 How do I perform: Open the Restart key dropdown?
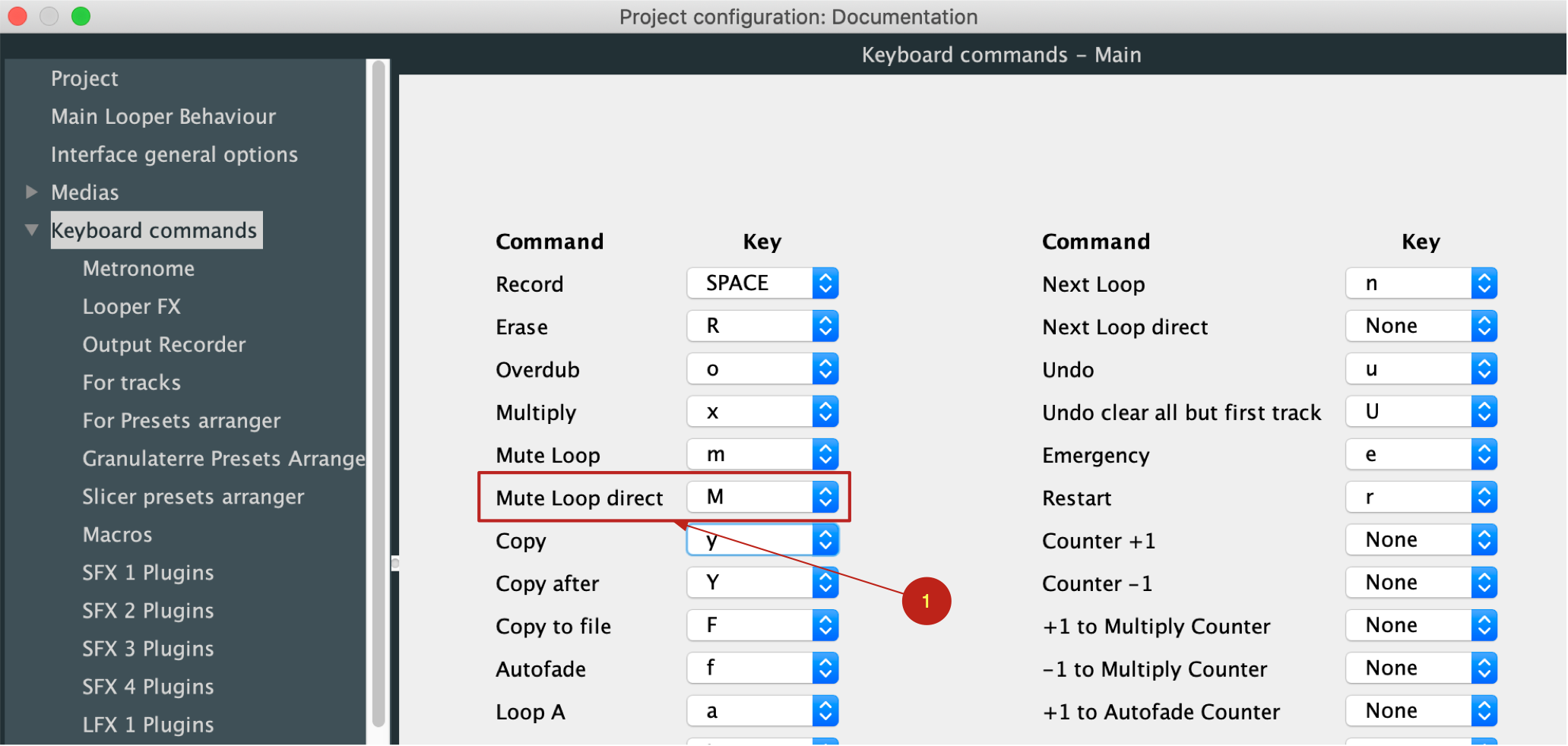click(1421, 497)
